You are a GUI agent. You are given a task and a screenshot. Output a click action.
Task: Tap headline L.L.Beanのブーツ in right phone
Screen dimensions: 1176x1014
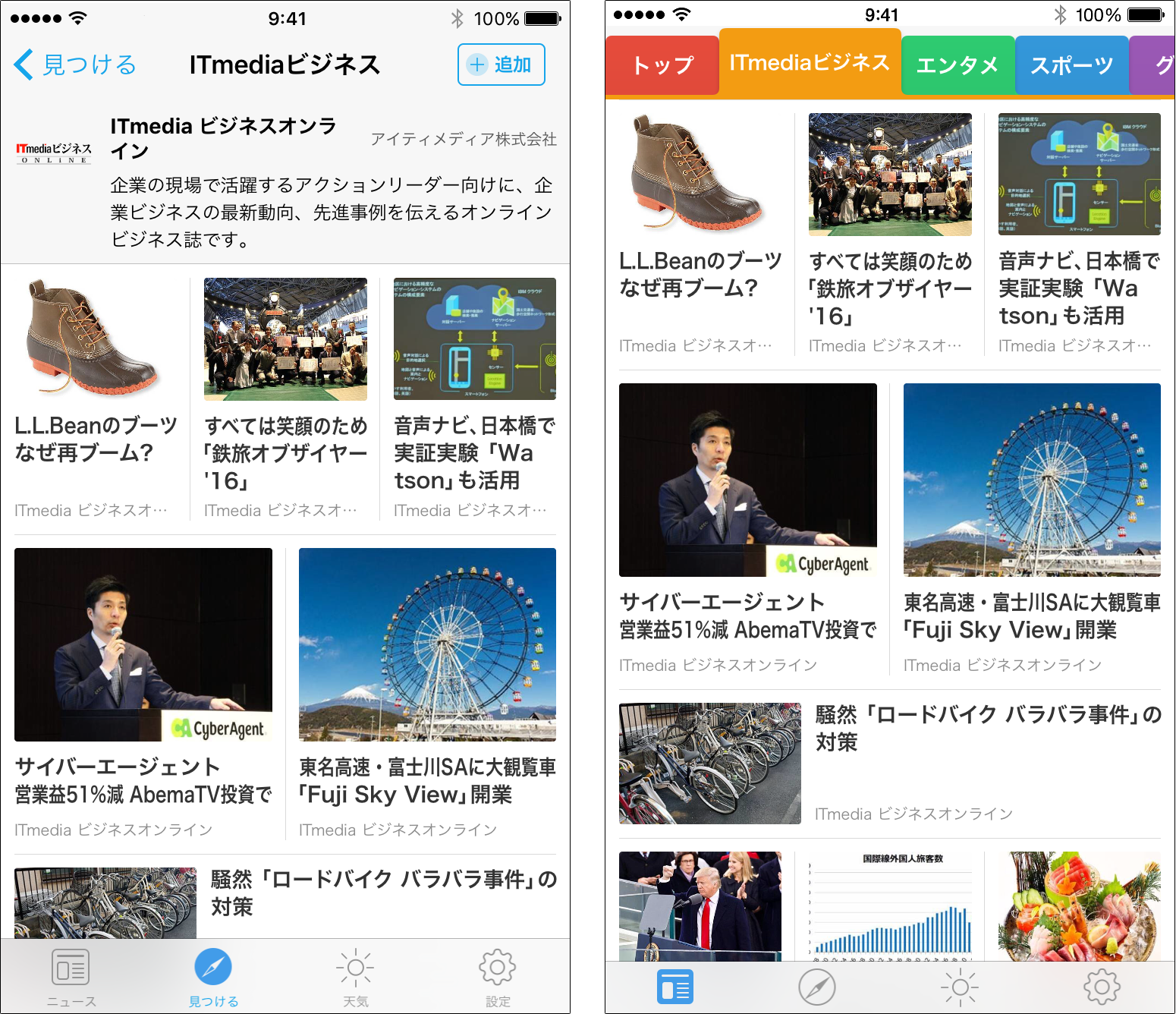(x=700, y=275)
